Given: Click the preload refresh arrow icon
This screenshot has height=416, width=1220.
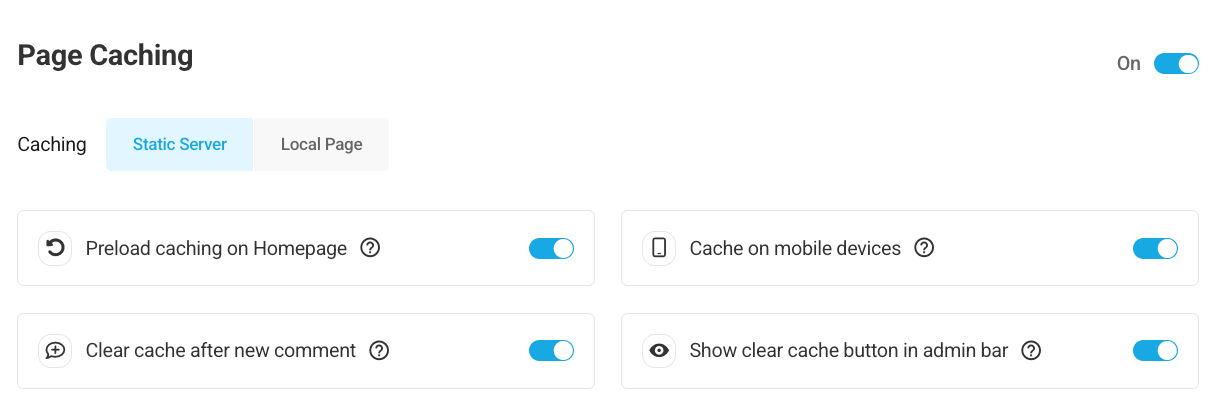Looking at the screenshot, I should click(x=56, y=248).
